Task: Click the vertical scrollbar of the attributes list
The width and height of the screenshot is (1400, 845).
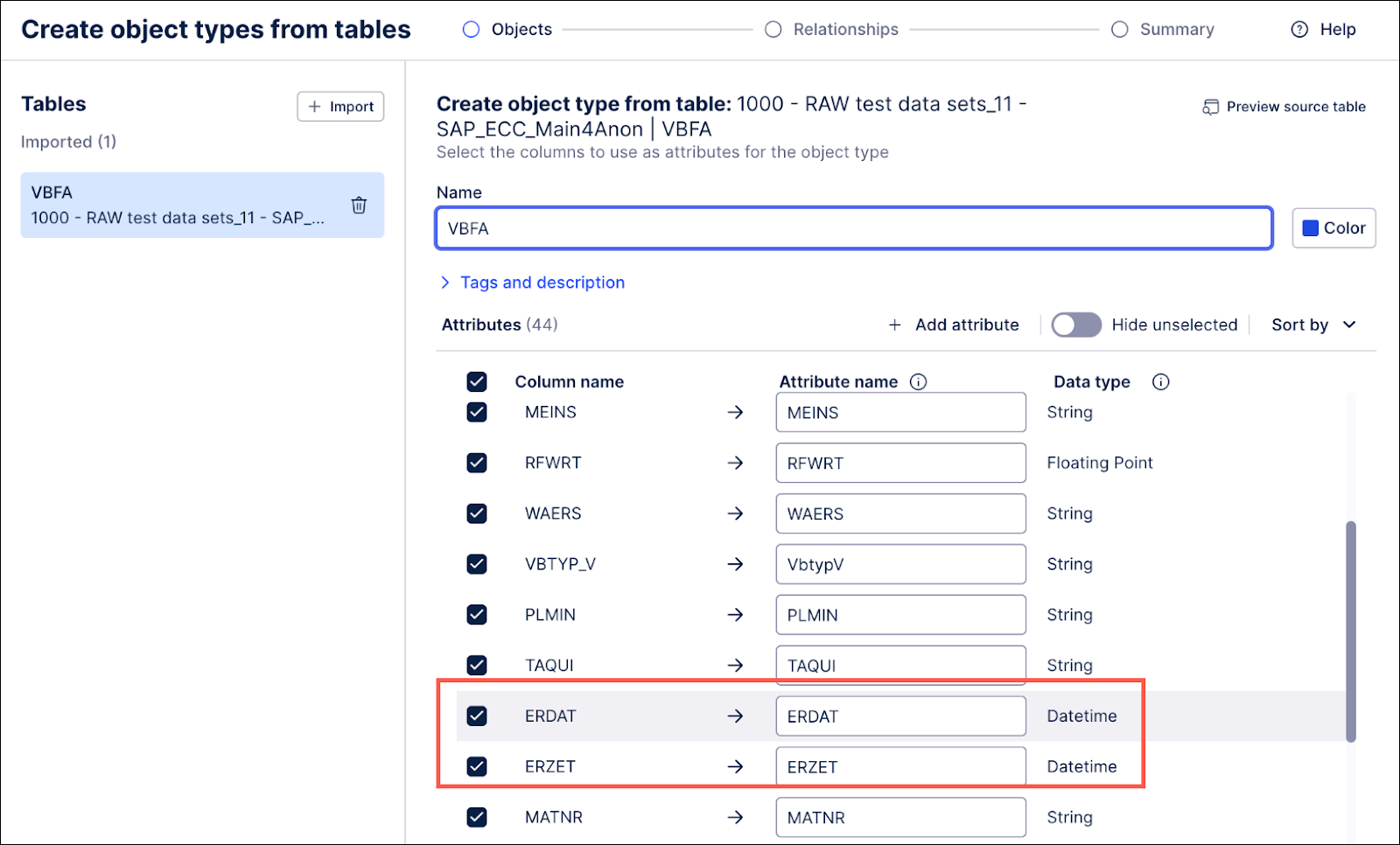Action: [x=1351, y=632]
